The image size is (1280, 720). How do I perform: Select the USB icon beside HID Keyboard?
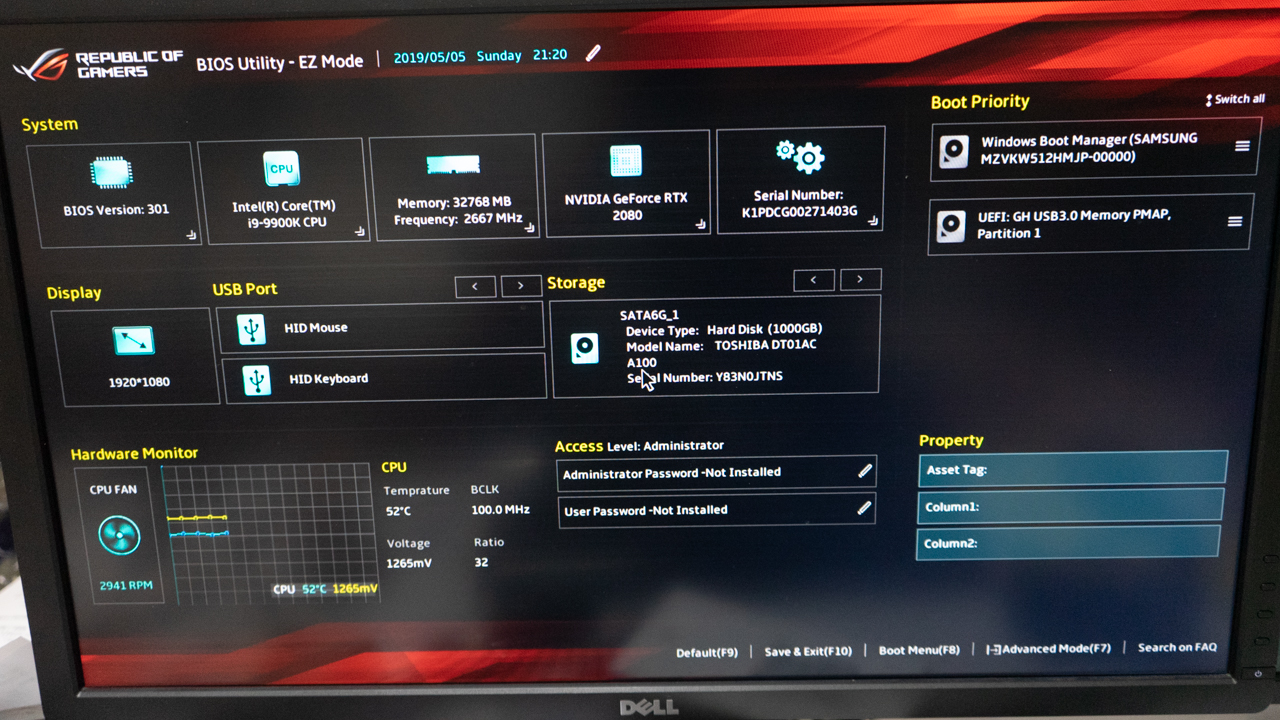[x=257, y=380]
